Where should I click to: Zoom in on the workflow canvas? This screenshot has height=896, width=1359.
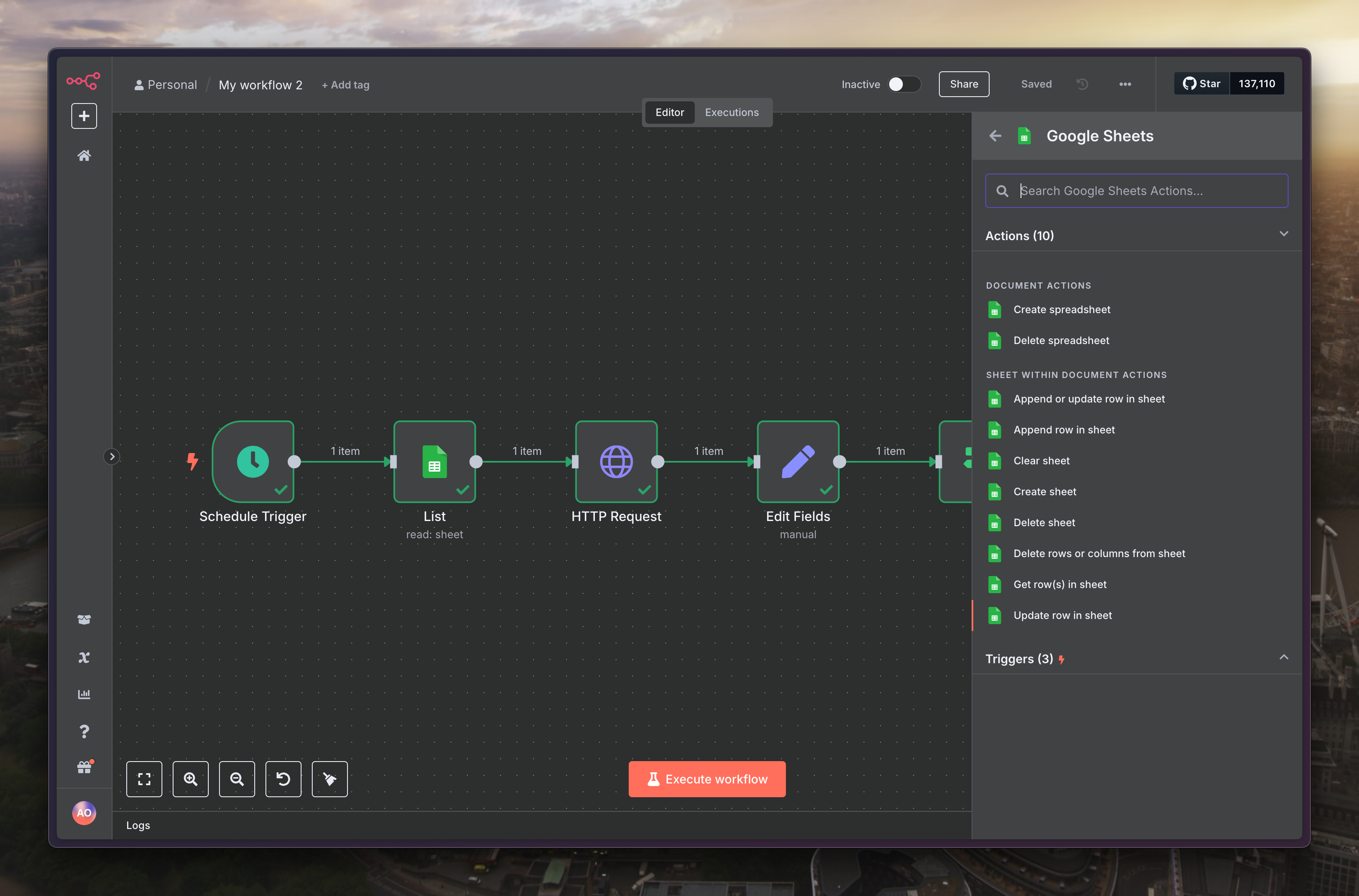[190, 779]
